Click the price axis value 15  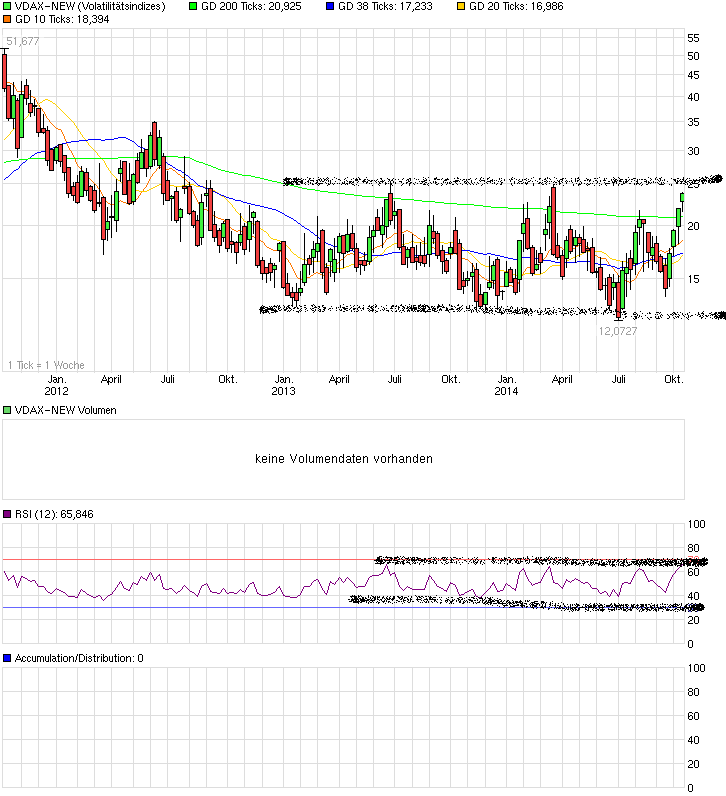tap(693, 279)
